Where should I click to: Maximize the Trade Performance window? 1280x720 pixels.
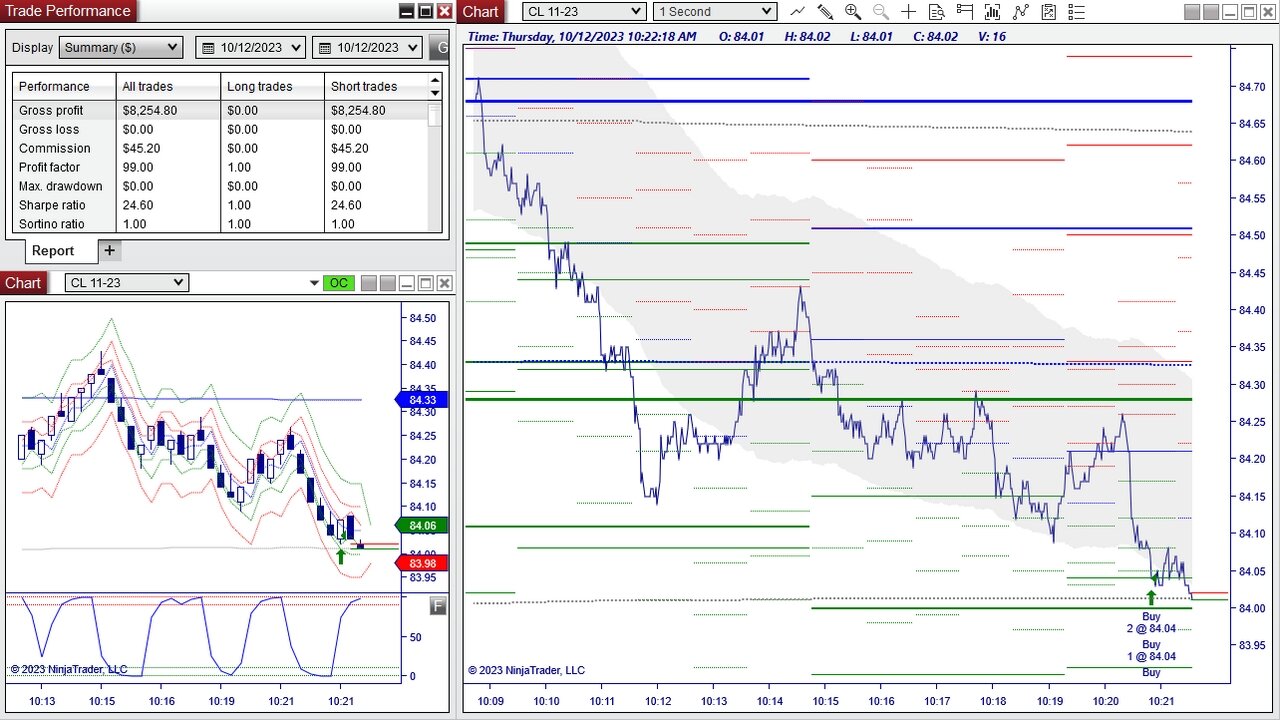coord(424,11)
